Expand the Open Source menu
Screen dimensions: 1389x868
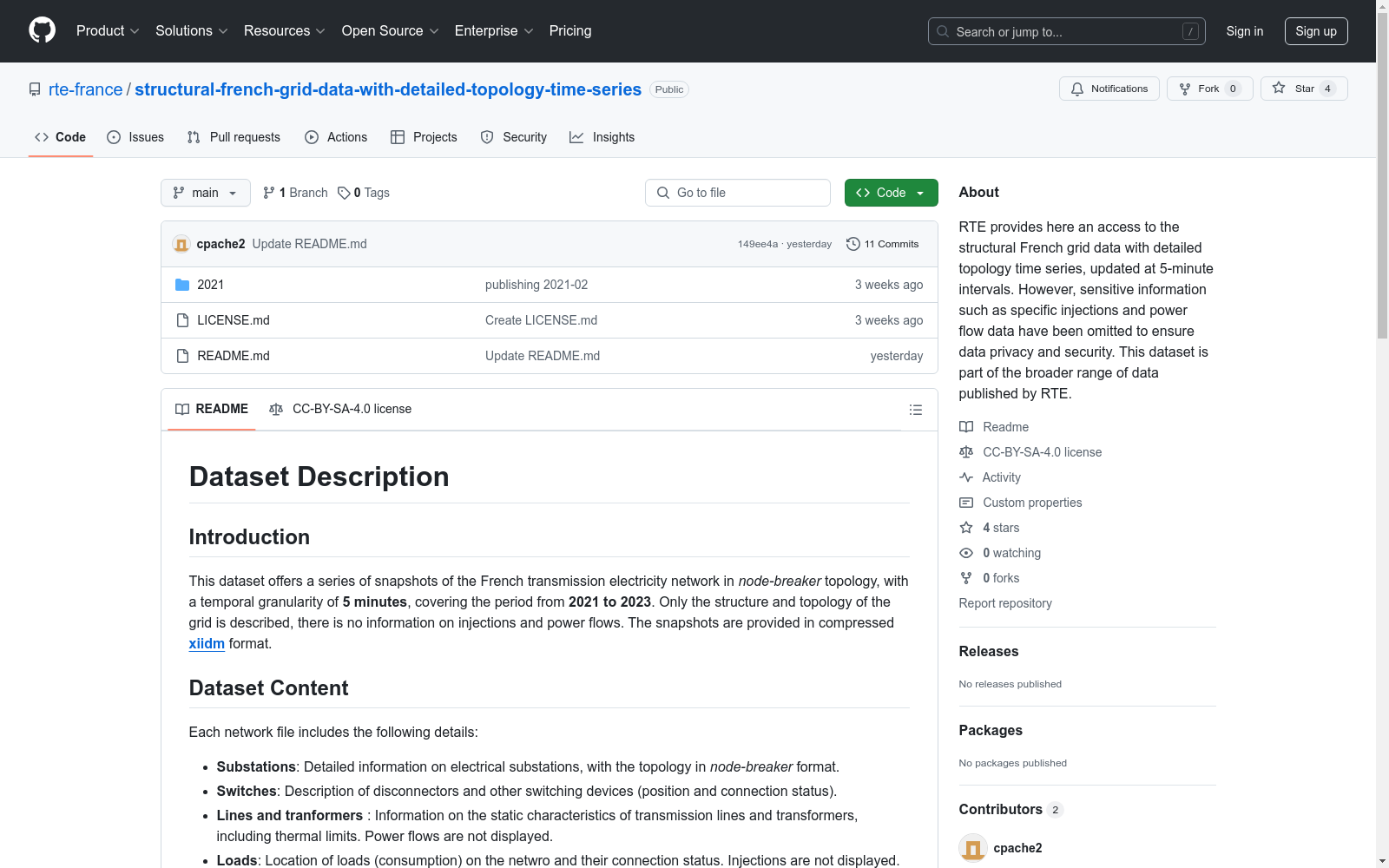point(390,31)
